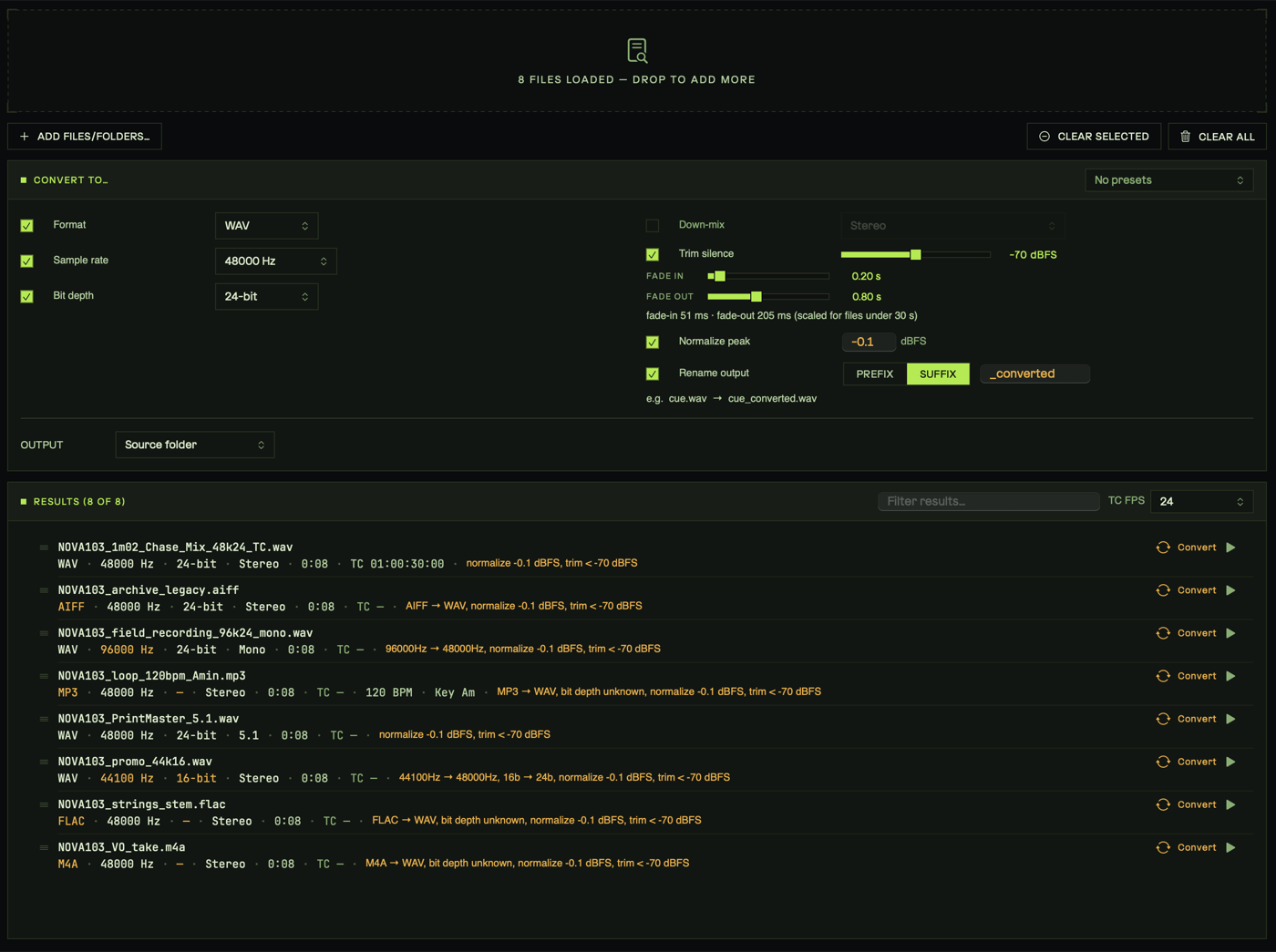Image resolution: width=1276 pixels, height=952 pixels.
Task: Play NOVA103_promo_44k16.wav preview
Action: click(1230, 762)
